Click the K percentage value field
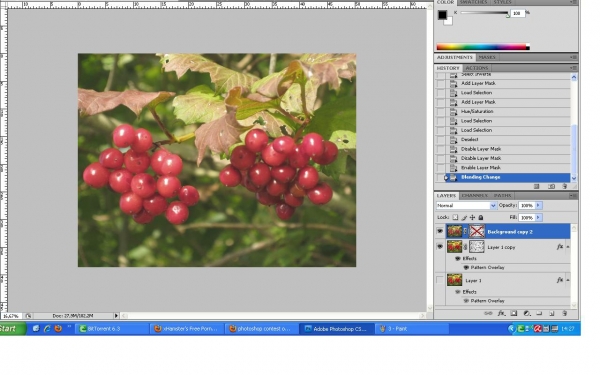Image resolution: width=600 pixels, height=375 pixels. [x=517, y=13]
